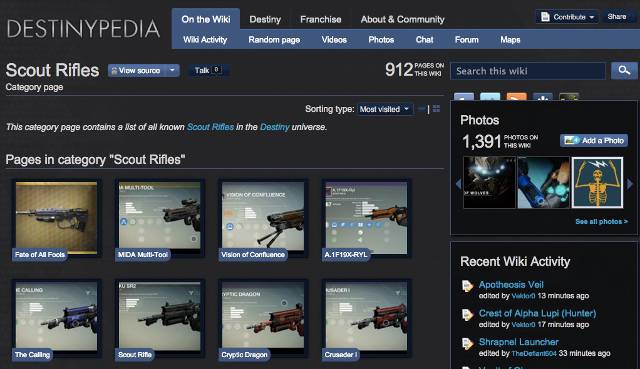Image resolution: width=640 pixels, height=369 pixels.
Task: Open the Maps menu item
Action: tap(510, 40)
